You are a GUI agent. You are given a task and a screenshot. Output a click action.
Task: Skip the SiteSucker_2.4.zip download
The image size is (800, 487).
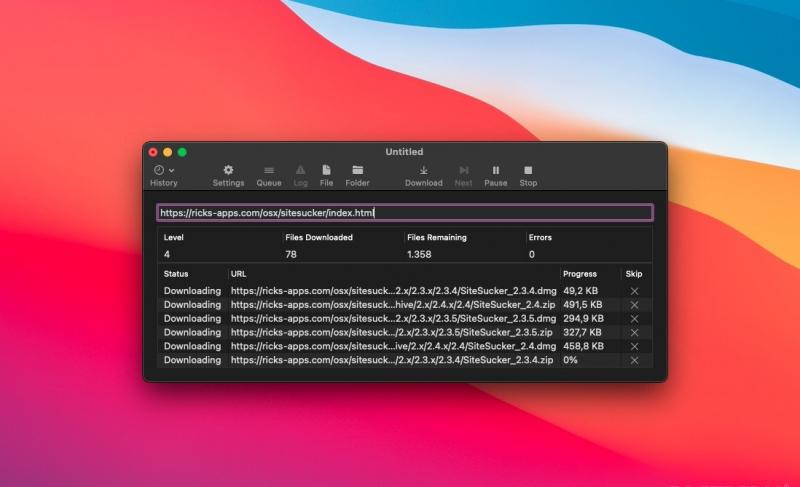(634, 305)
